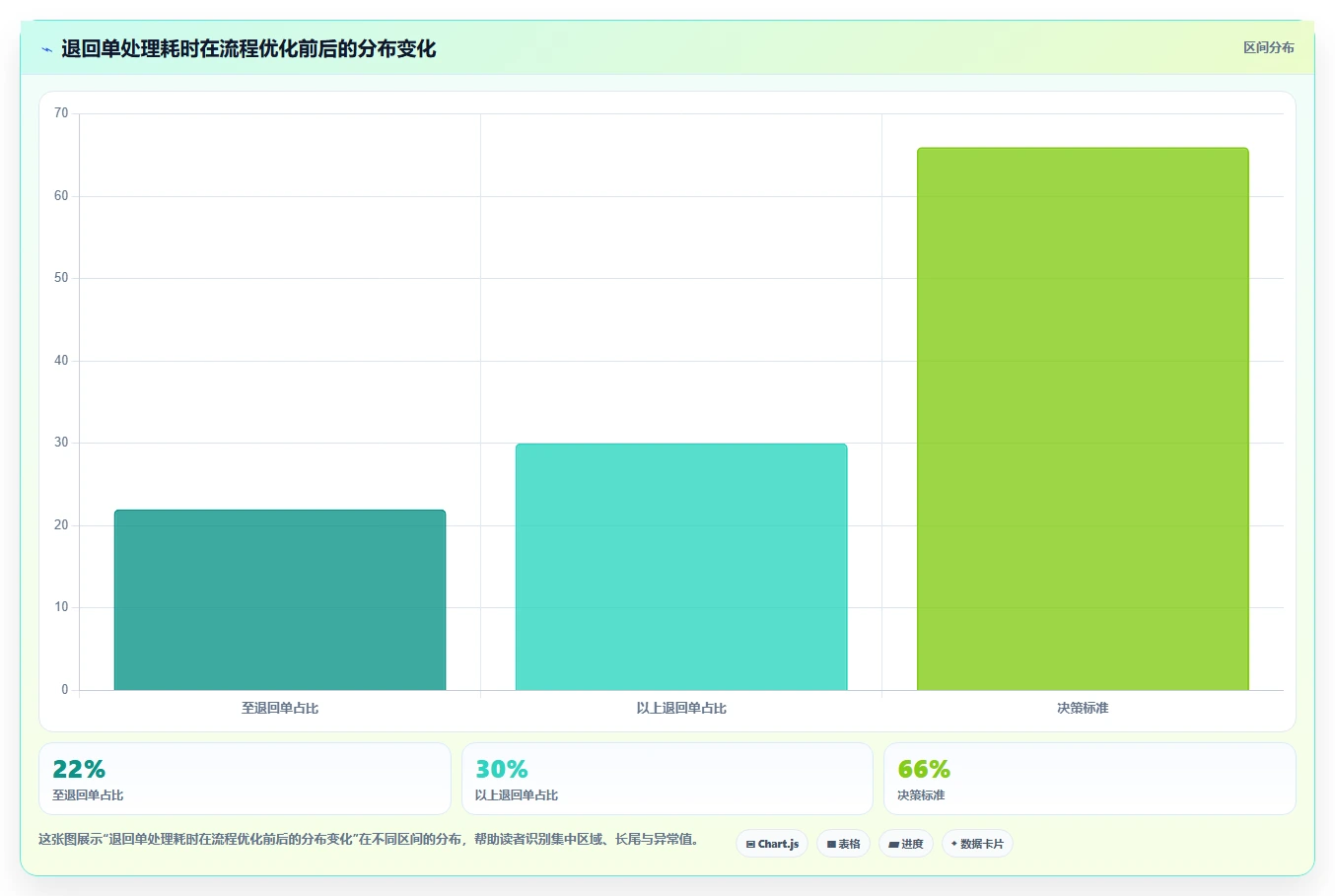Click the y-axis value 30
The height and width of the screenshot is (896, 1335).
61,443
